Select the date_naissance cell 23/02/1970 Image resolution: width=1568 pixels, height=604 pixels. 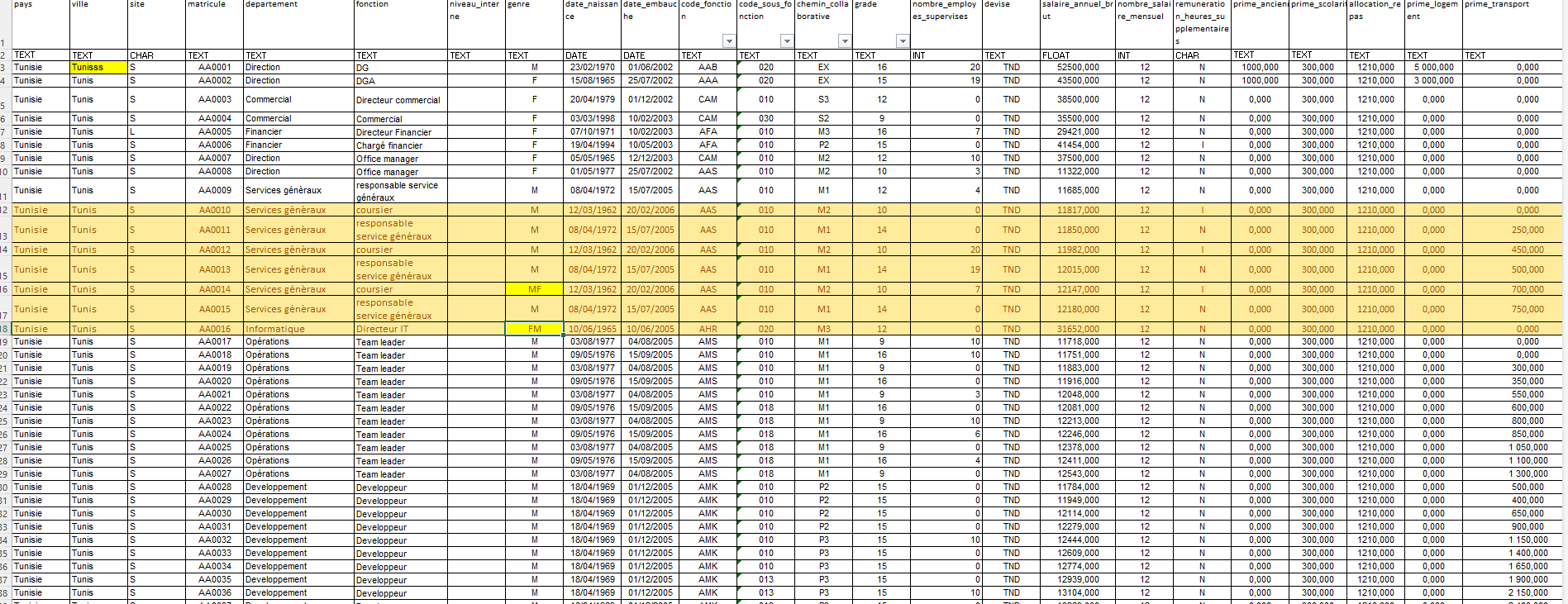click(x=591, y=68)
